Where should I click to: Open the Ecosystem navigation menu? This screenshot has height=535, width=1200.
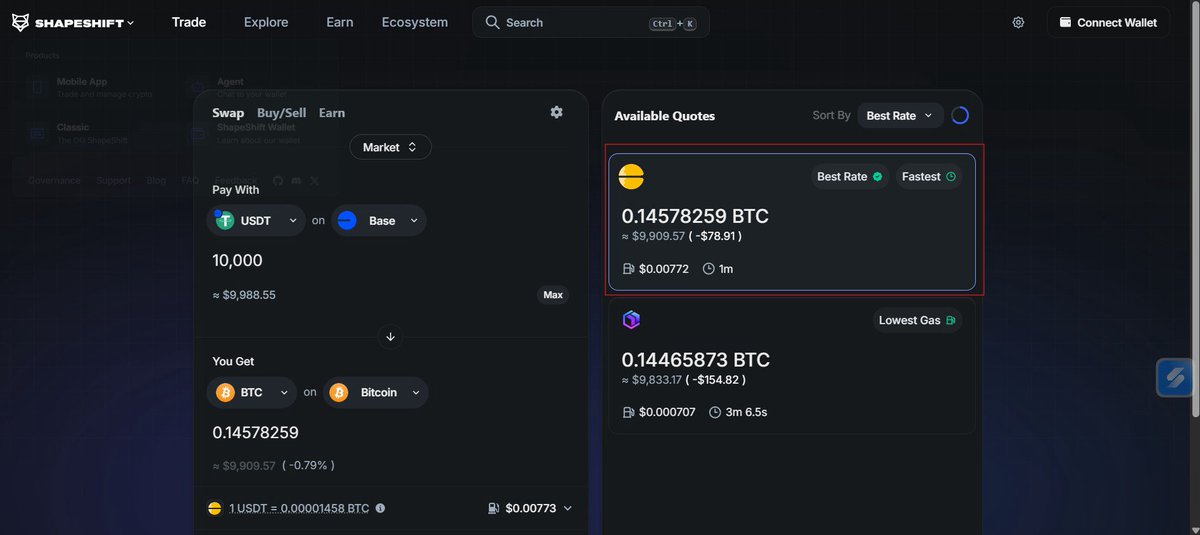415,22
